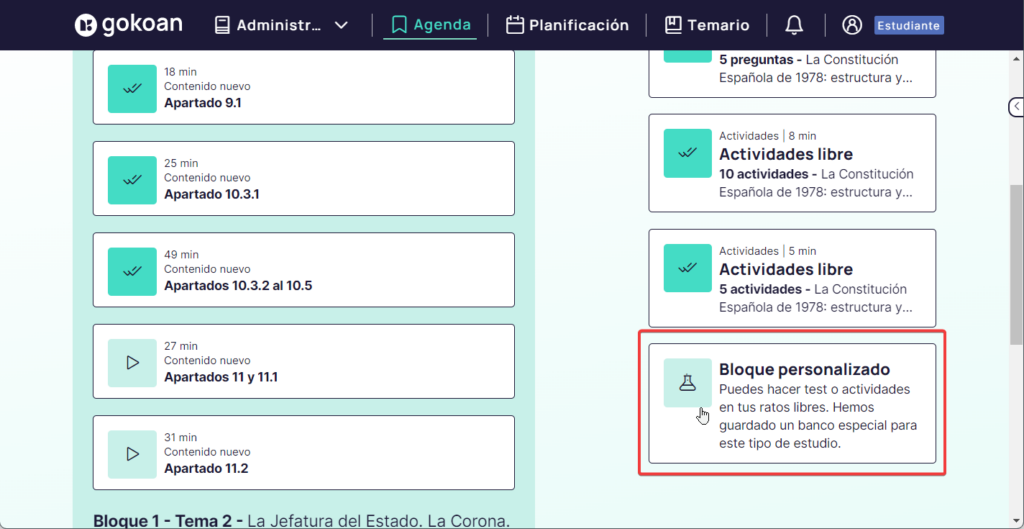Viewport: 1024px width, 529px height.
Task: Open the user profile icon
Action: [851, 25]
